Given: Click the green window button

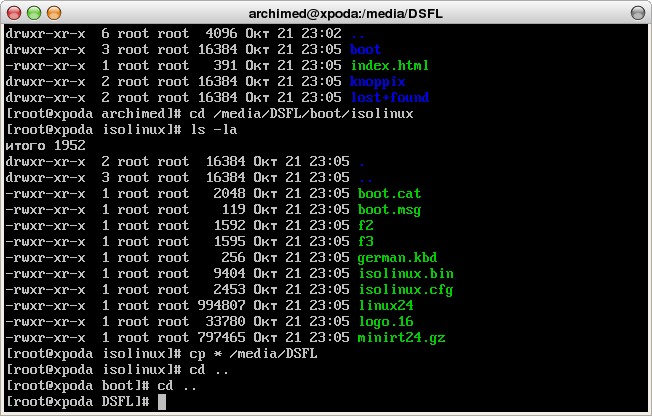Looking at the screenshot, I should click(x=34, y=13).
